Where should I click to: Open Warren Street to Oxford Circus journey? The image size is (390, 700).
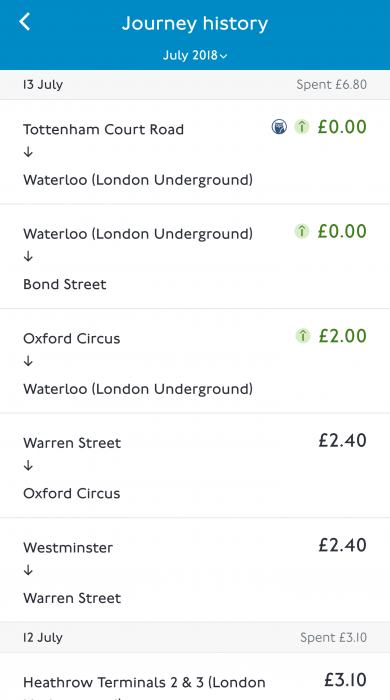[x=195, y=466]
